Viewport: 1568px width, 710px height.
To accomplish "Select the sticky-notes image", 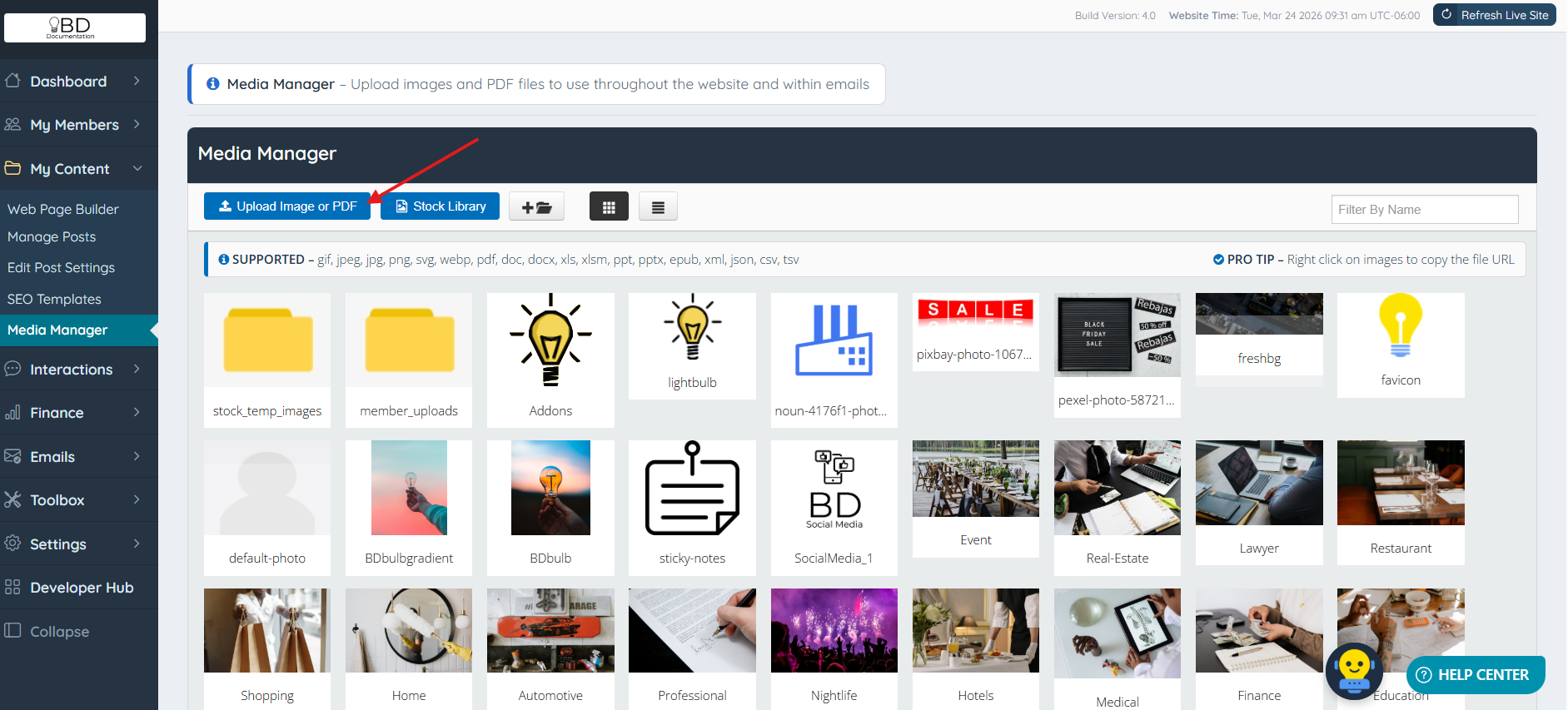I will 692,508.
